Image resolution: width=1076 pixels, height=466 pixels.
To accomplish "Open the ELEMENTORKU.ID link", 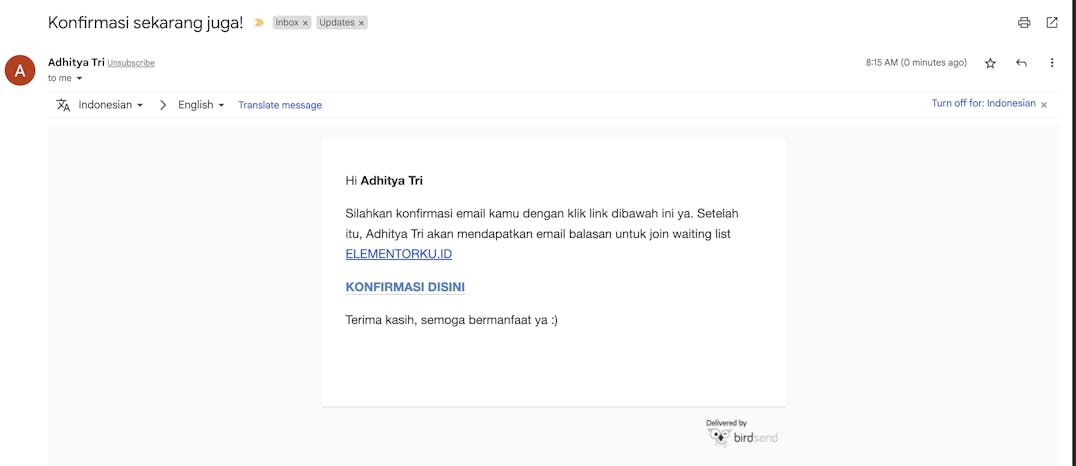I will [x=399, y=254].
